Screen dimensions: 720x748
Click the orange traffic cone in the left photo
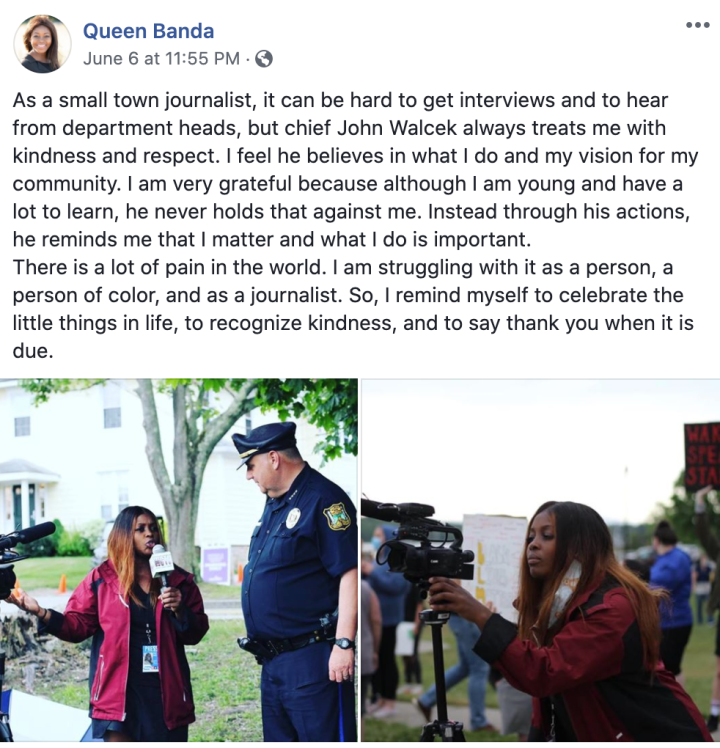(x=63, y=584)
